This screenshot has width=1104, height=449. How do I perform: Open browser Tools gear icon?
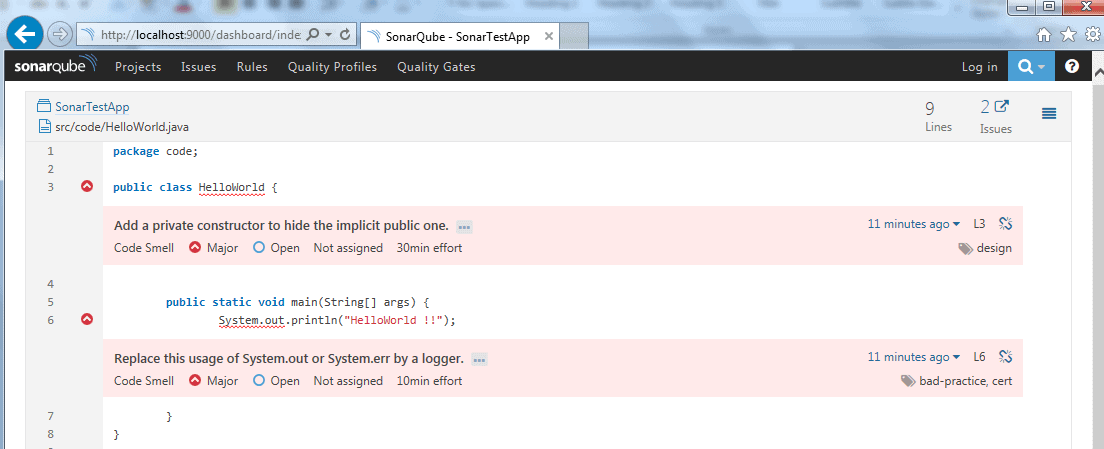pyautogui.click(x=1092, y=34)
